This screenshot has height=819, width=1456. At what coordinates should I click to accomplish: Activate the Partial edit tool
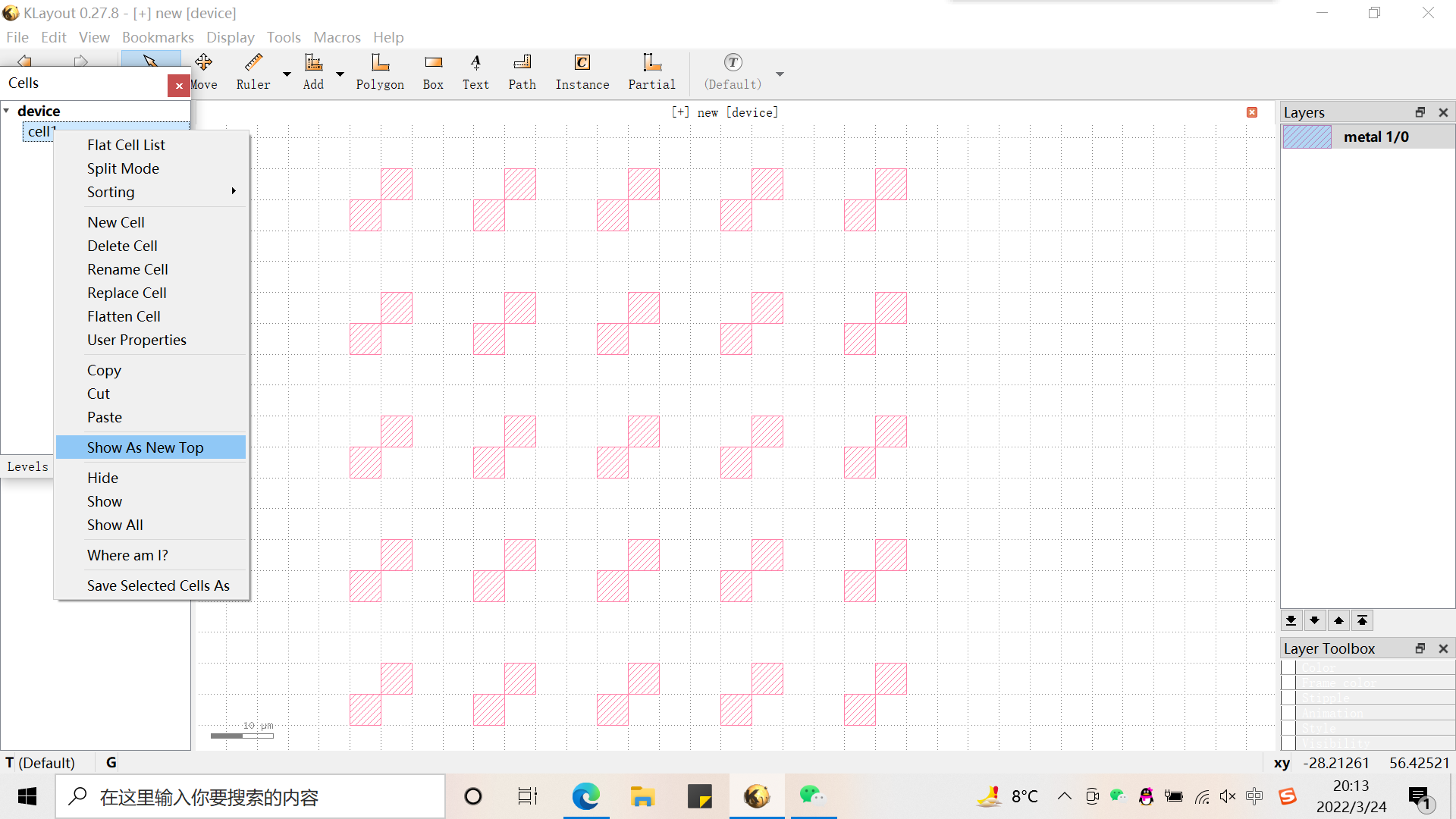tap(651, 72)
